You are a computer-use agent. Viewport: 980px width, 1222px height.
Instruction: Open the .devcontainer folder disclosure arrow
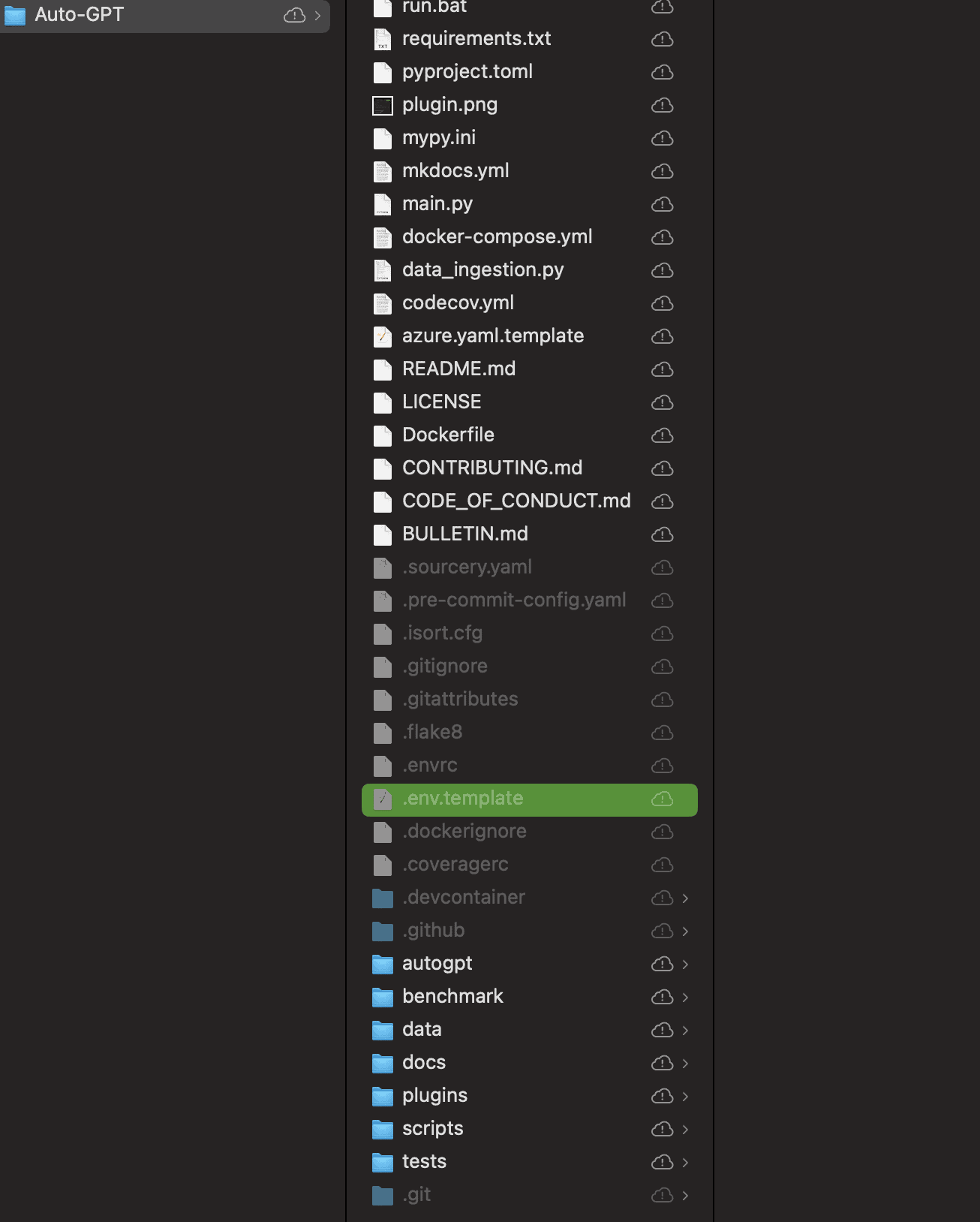coord(685,898)
